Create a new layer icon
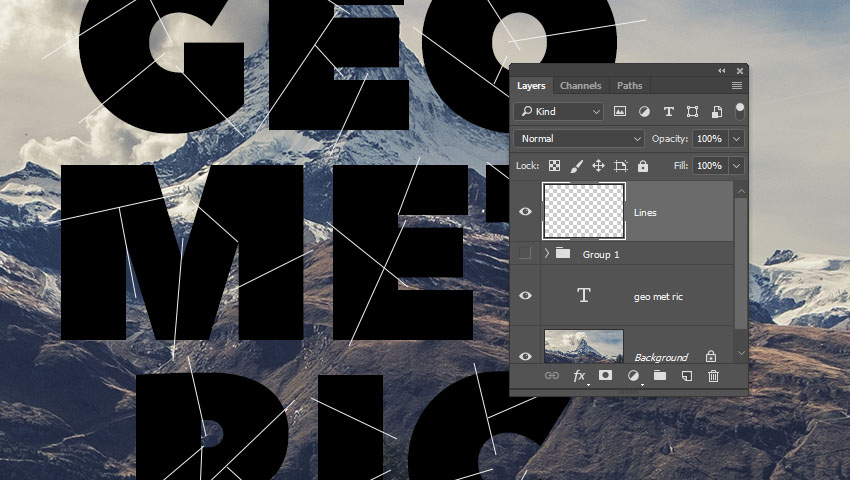 [687, 375]
